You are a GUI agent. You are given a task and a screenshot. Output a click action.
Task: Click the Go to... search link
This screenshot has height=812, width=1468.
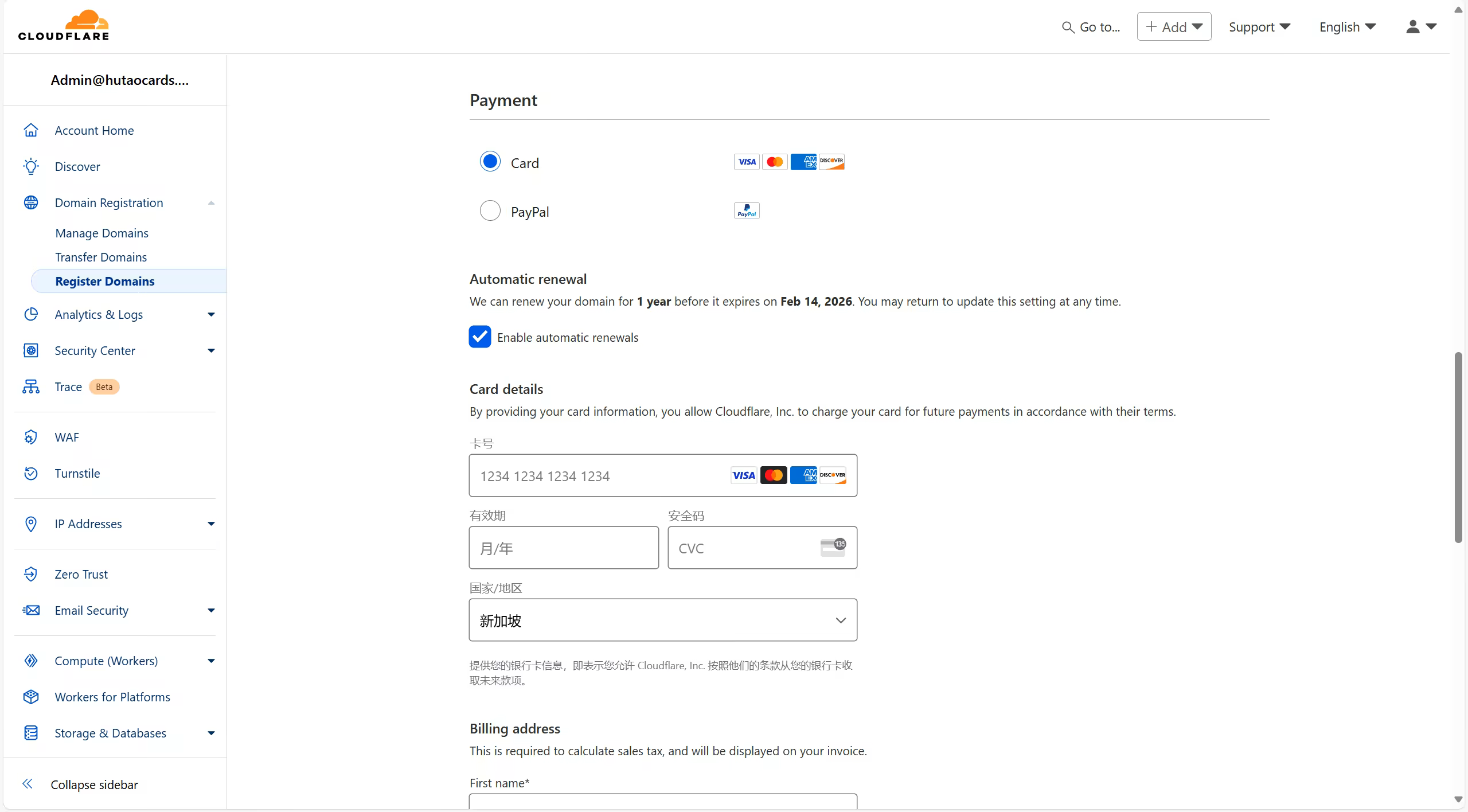pyautogui.click(x=1091, y=27)
